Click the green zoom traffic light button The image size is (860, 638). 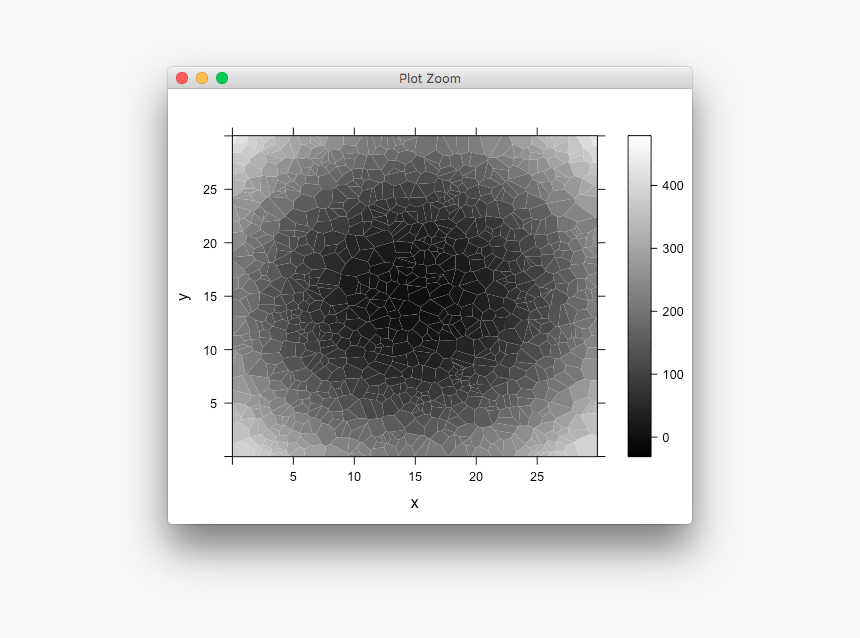pos(220,77)
